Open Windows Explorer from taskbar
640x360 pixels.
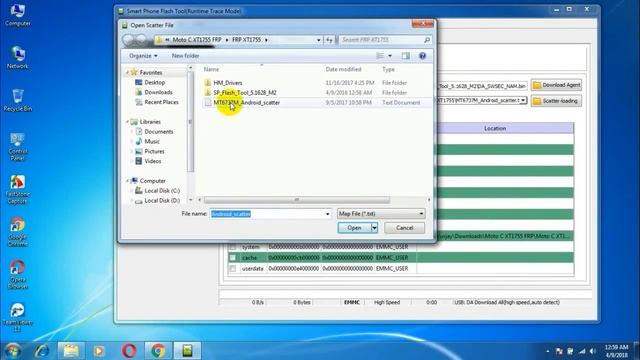point(71,351)
